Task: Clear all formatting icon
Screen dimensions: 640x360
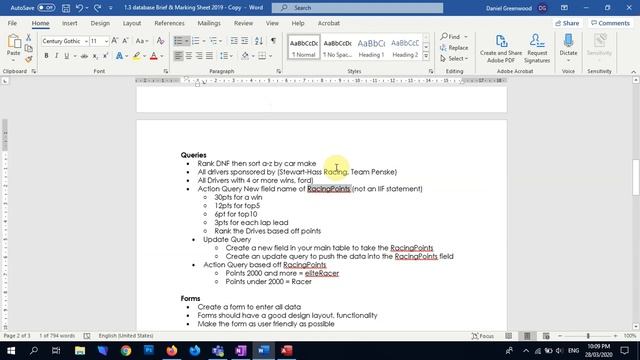Action: pyautogui.click(x=160, y=40)
